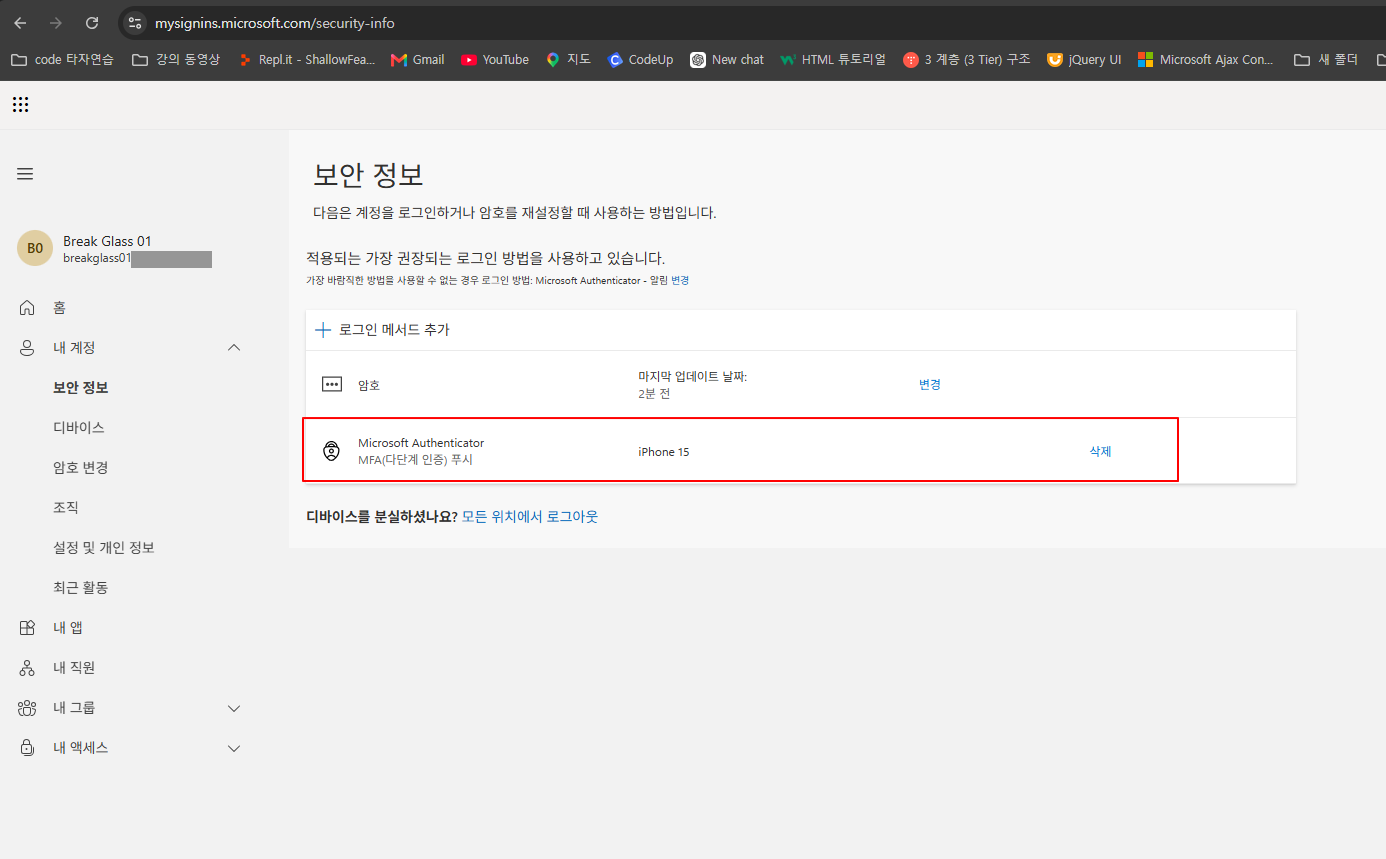This screenshot has height=859, width=1386.
Task: Open the HTML 튜토리얼 bookmark
Action: (833, 60)
